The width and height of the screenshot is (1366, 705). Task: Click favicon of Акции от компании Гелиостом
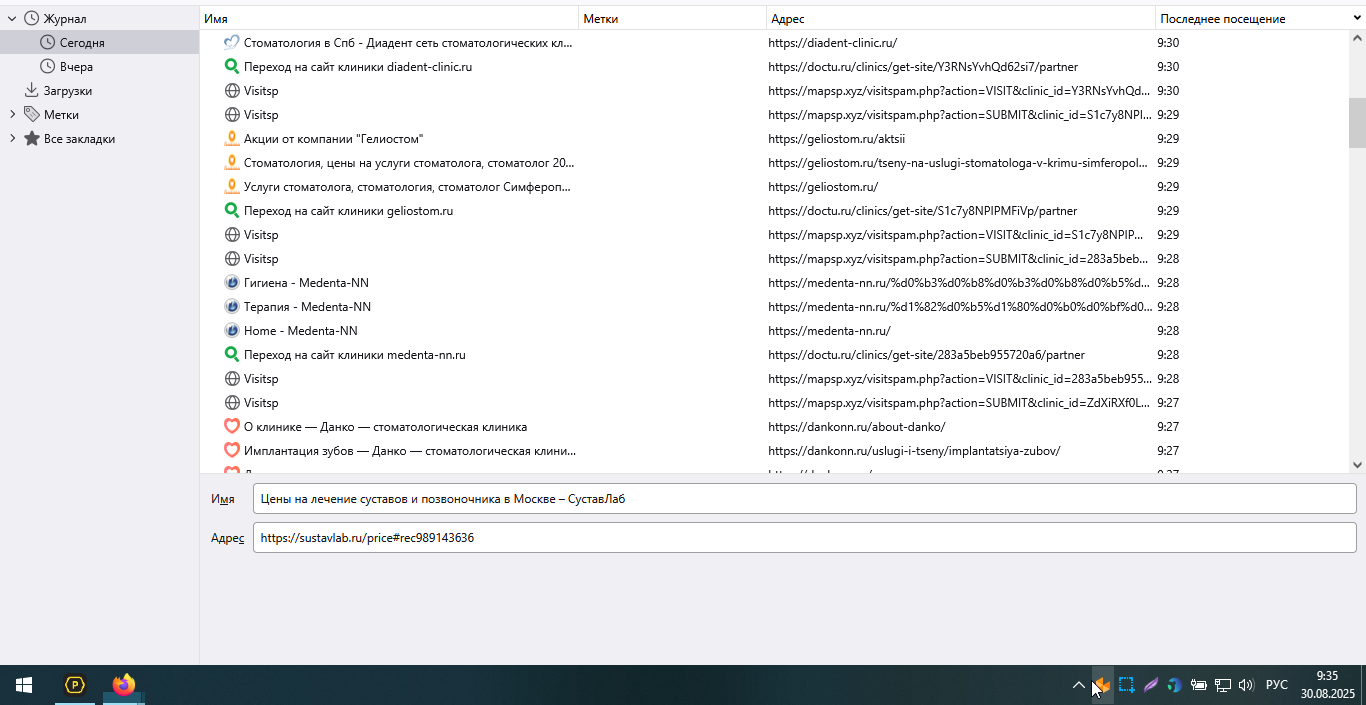point(232,138)
